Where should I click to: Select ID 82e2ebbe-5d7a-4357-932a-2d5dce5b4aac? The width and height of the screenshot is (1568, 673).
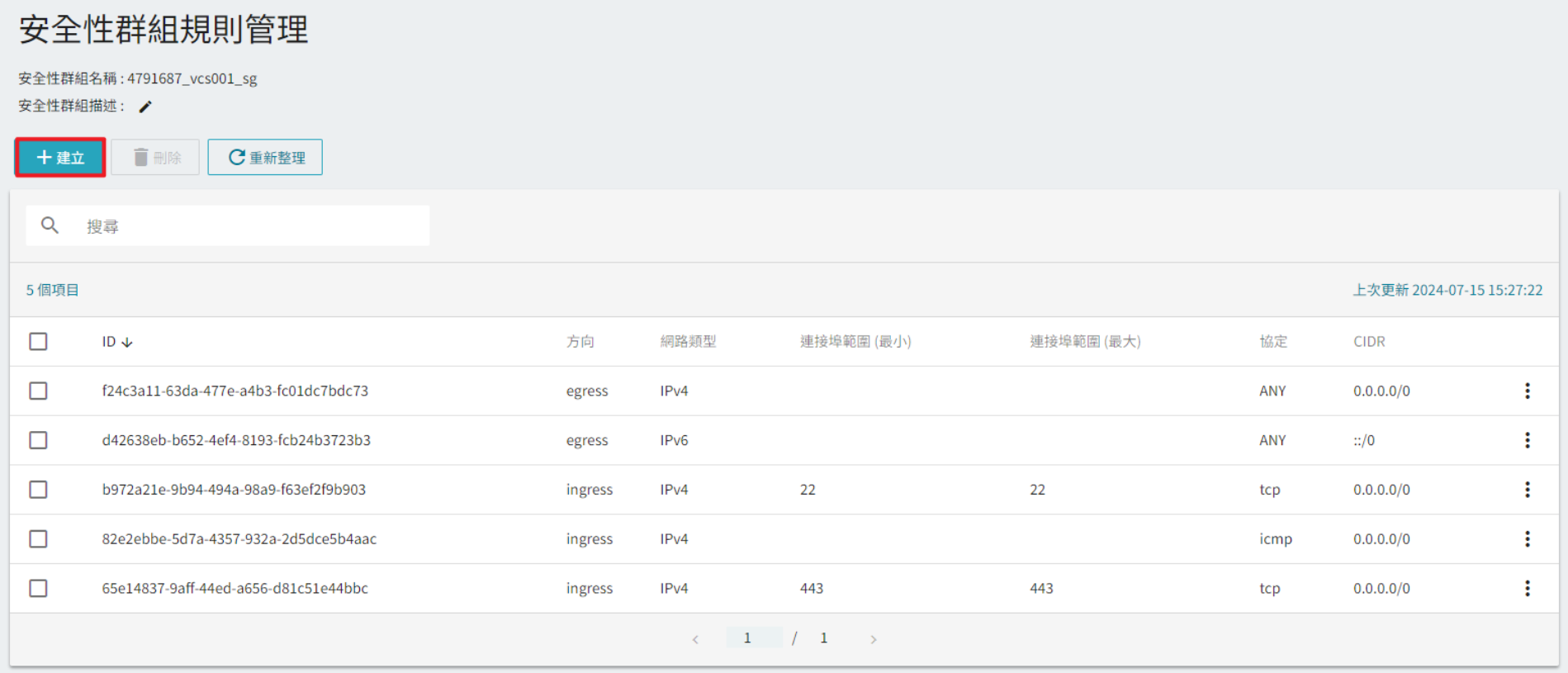[x=239, y=539]
